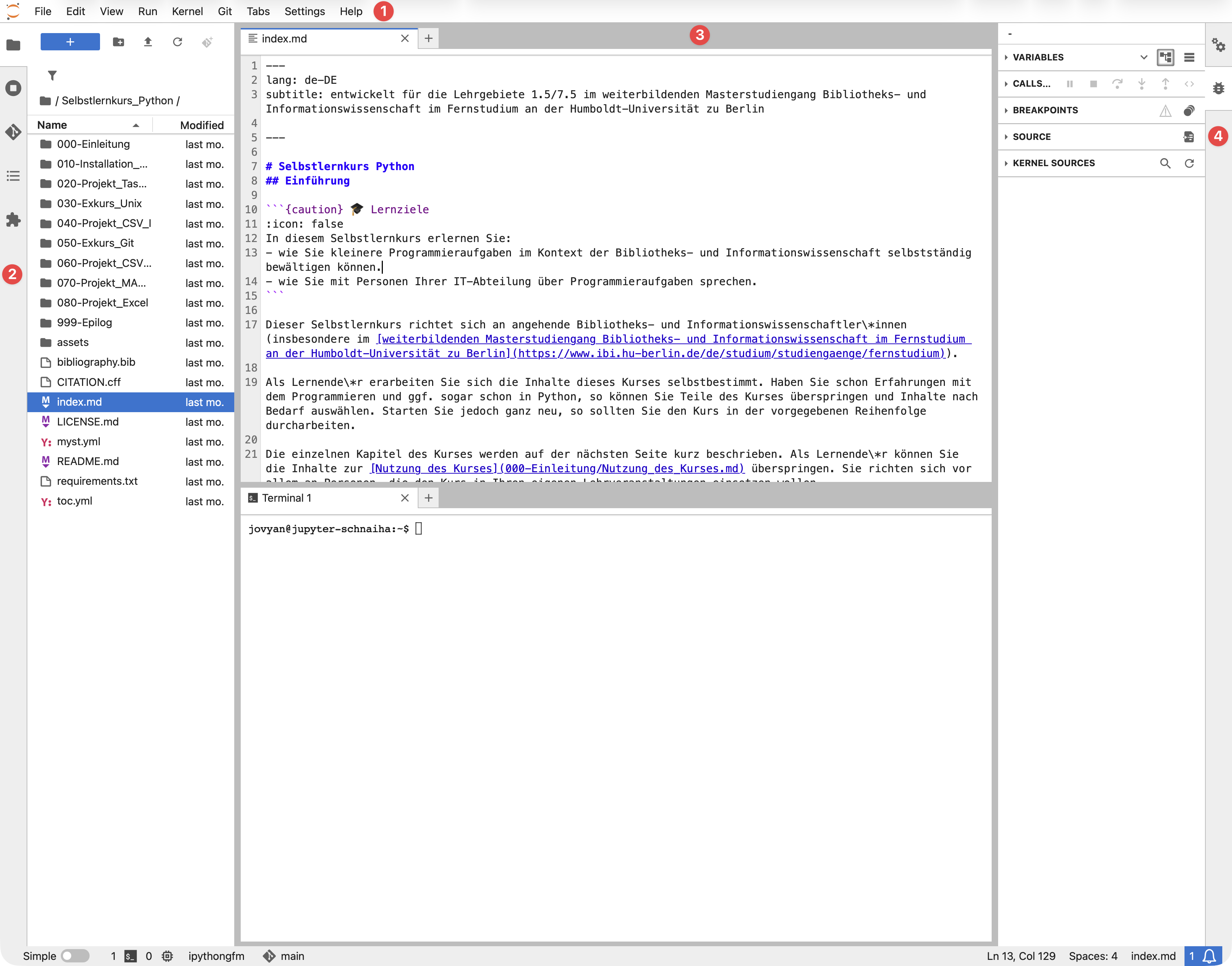Create a new folder with the new-folder icon
Viewport: 1232px width, 966px height.
coord(118,42)
